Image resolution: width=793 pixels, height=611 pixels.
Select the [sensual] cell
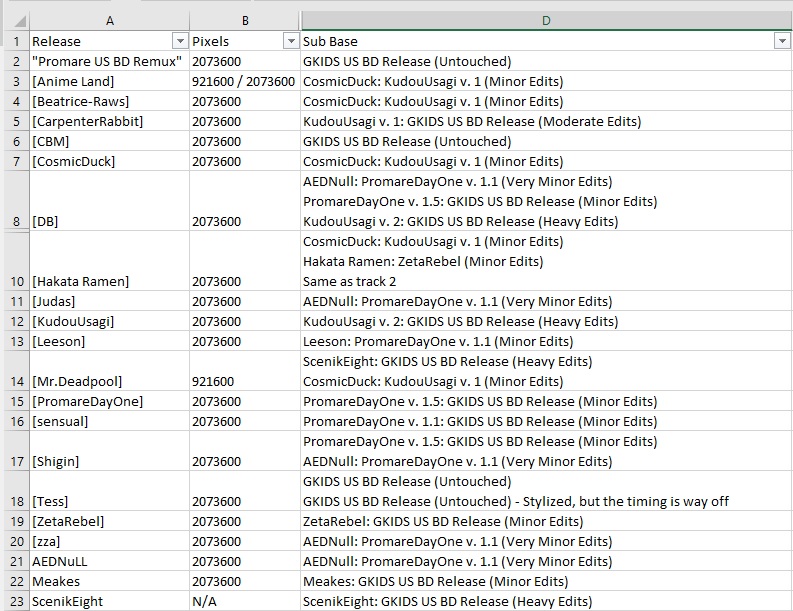[x=109, y=421]
